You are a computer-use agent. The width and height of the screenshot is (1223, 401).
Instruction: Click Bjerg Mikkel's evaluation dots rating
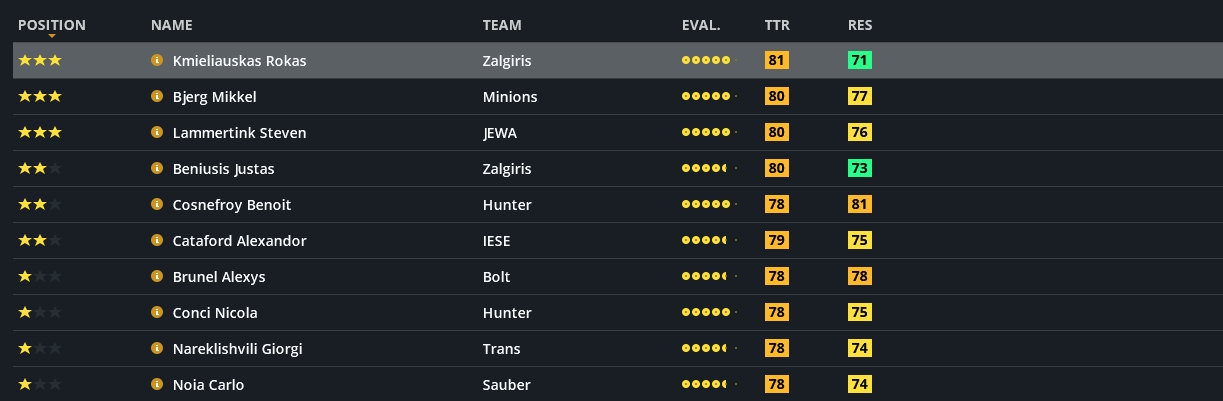point(708,97)
